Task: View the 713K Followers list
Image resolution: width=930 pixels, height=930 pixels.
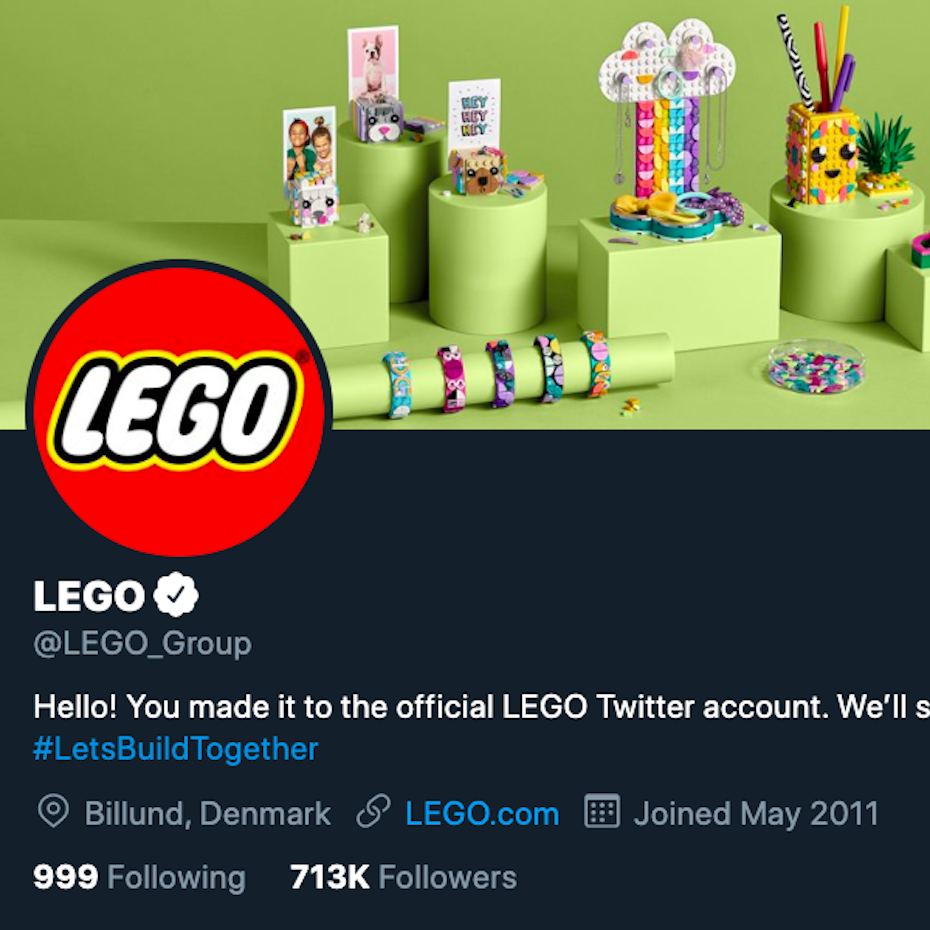Action: (x=403, y=878)
